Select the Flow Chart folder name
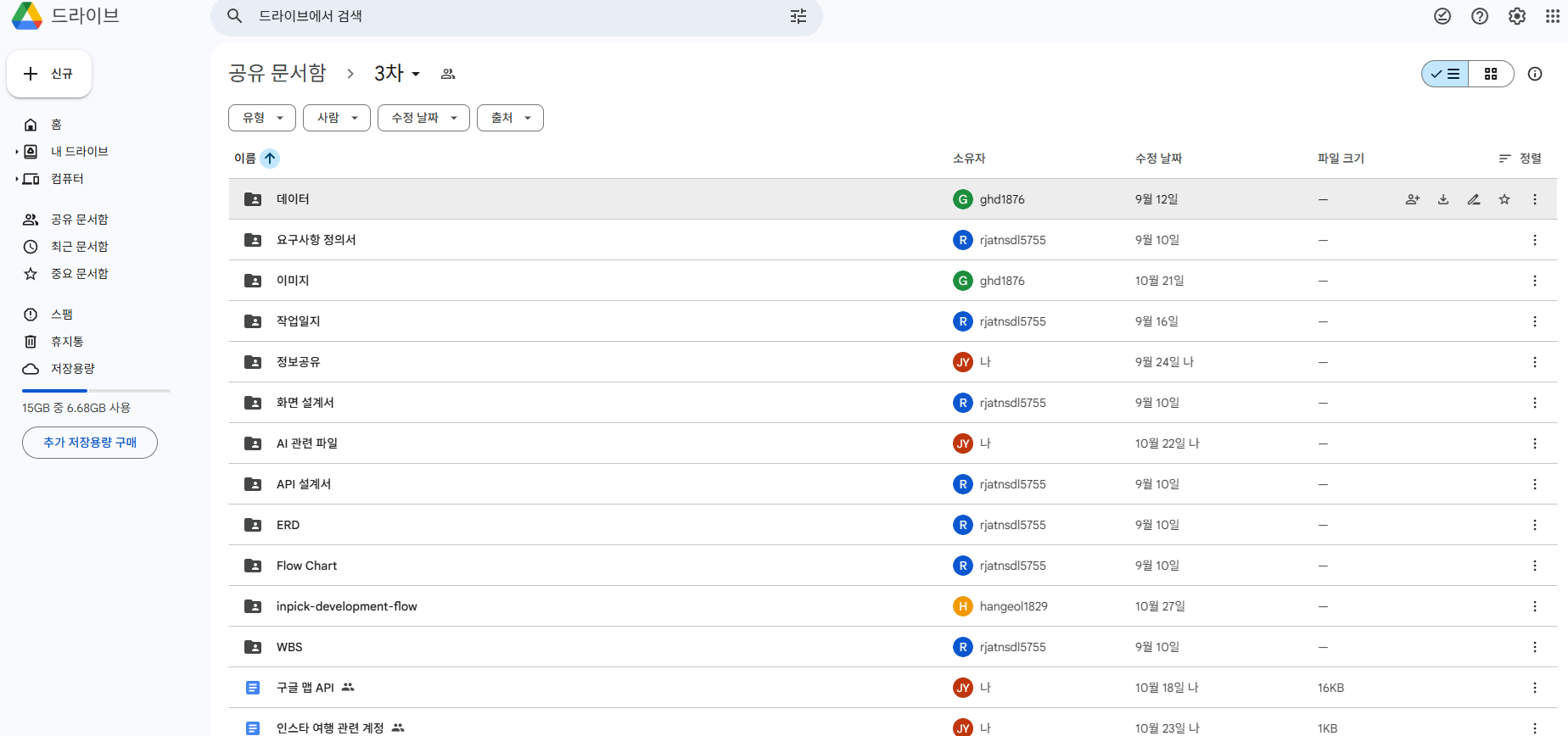Screen dimensions: 1568x736 (x=306, y=566)
